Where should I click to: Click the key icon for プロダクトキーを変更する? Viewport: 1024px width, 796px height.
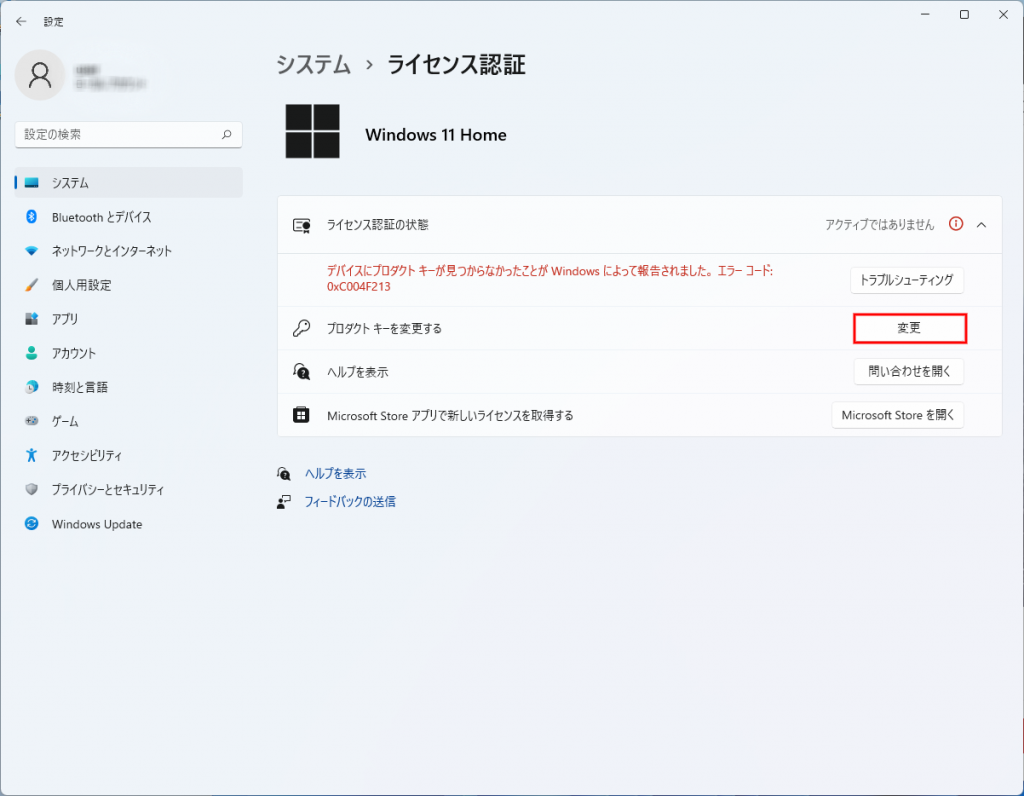point(301,328)
